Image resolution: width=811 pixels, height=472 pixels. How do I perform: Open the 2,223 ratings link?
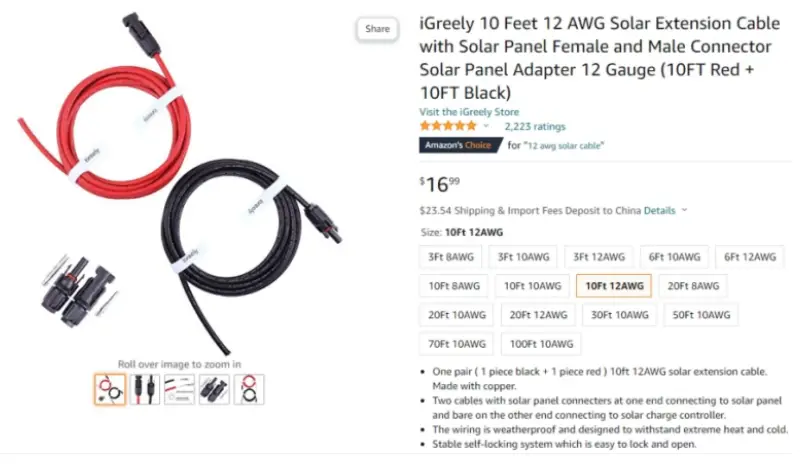[535, 126]
